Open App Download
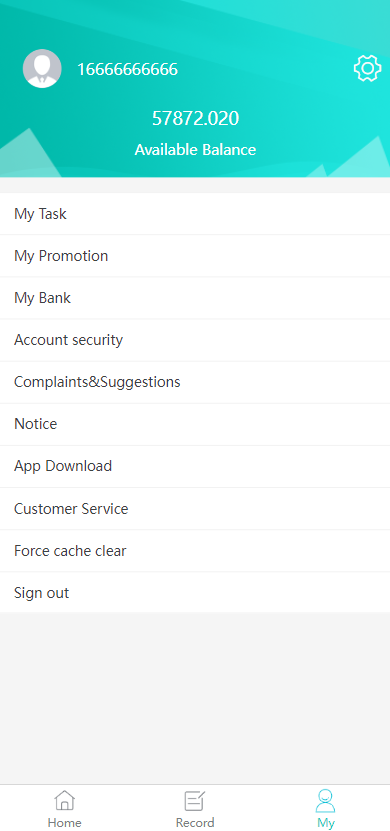The image size is (390, 831). (x=195, y=466)
